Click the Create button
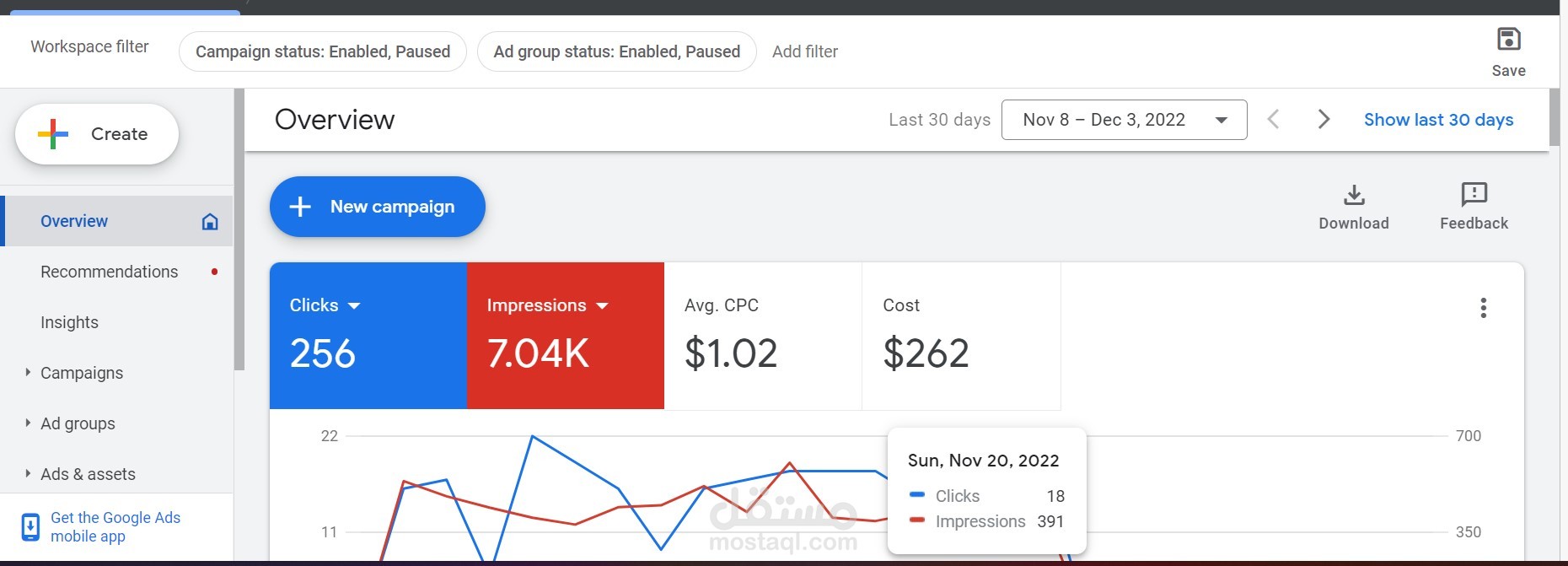This screenshot has width=1568, height=566. (97, 134)
